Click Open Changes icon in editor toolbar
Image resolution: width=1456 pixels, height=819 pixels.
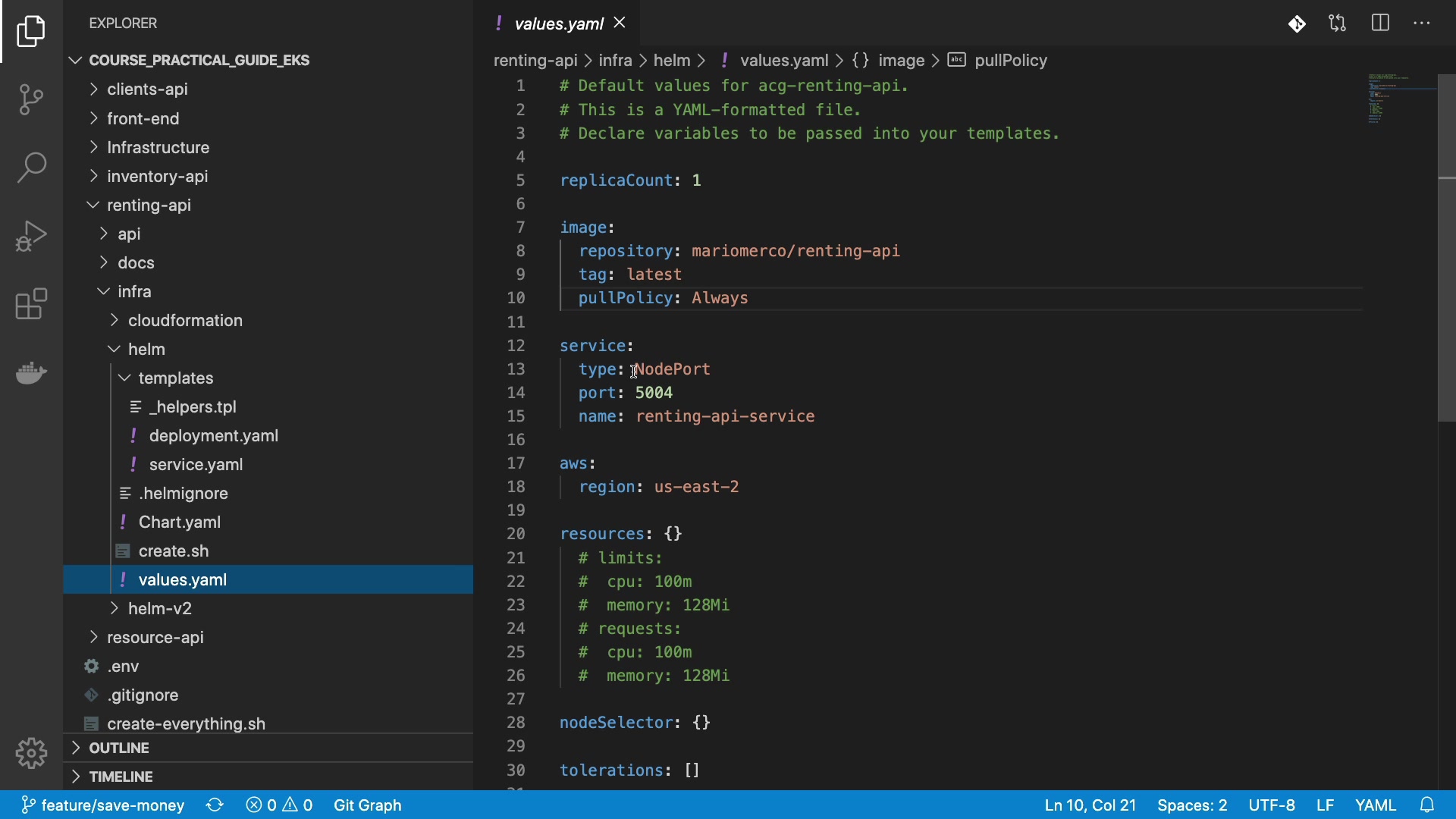(1337, 24)
